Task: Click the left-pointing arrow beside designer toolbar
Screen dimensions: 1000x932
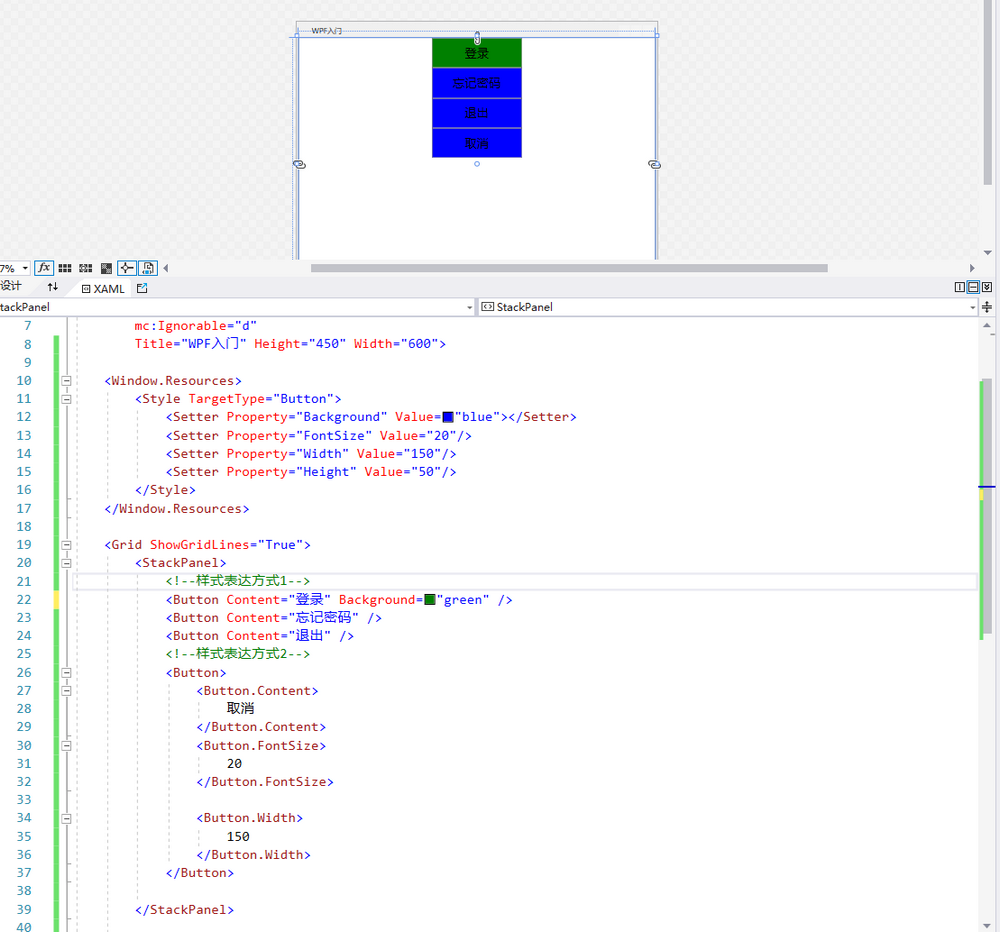Action: [166, 268]
